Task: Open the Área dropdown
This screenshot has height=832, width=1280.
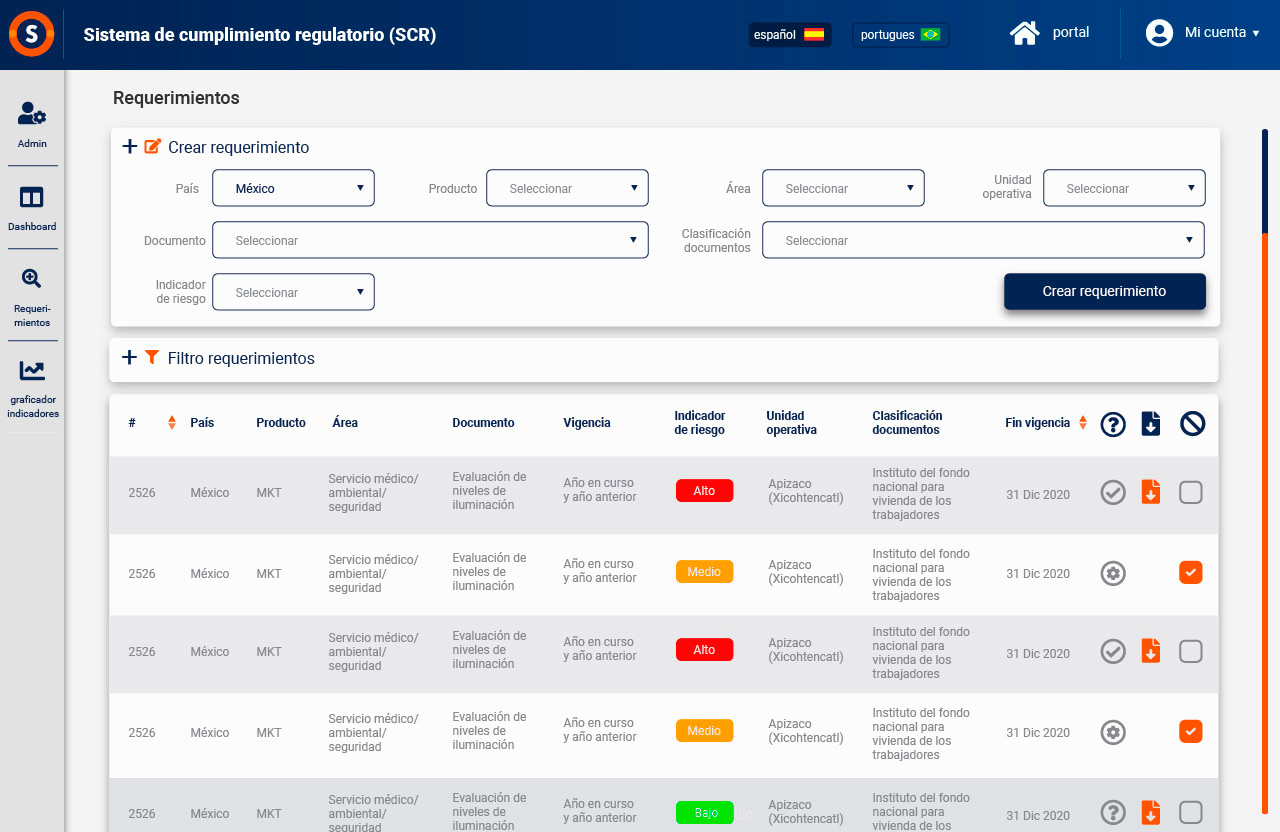Action: click(843, 188)
